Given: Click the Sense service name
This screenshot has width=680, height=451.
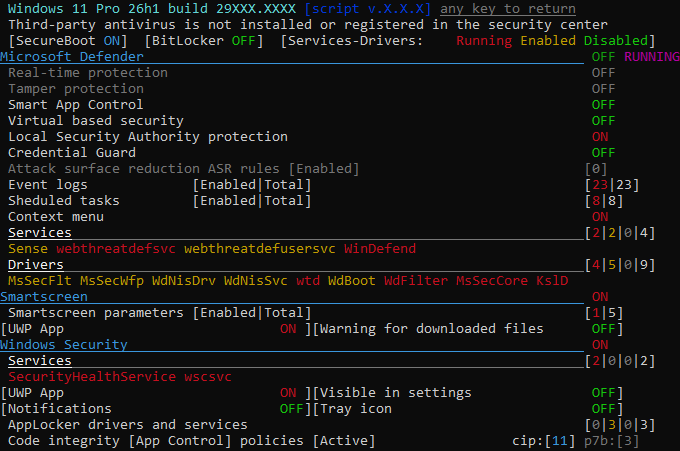Looking at the screenshot, I should point(28,249).
